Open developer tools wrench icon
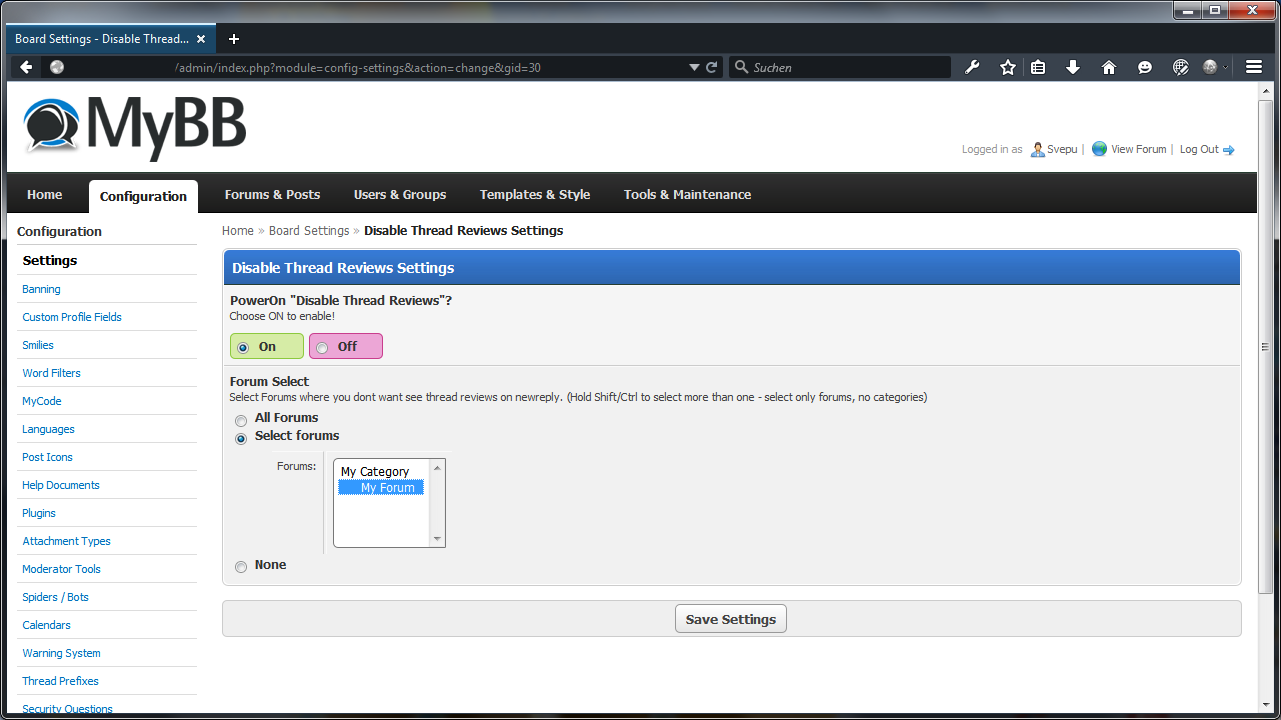Screen dimensions: 1281x720 tap(972, 67)
